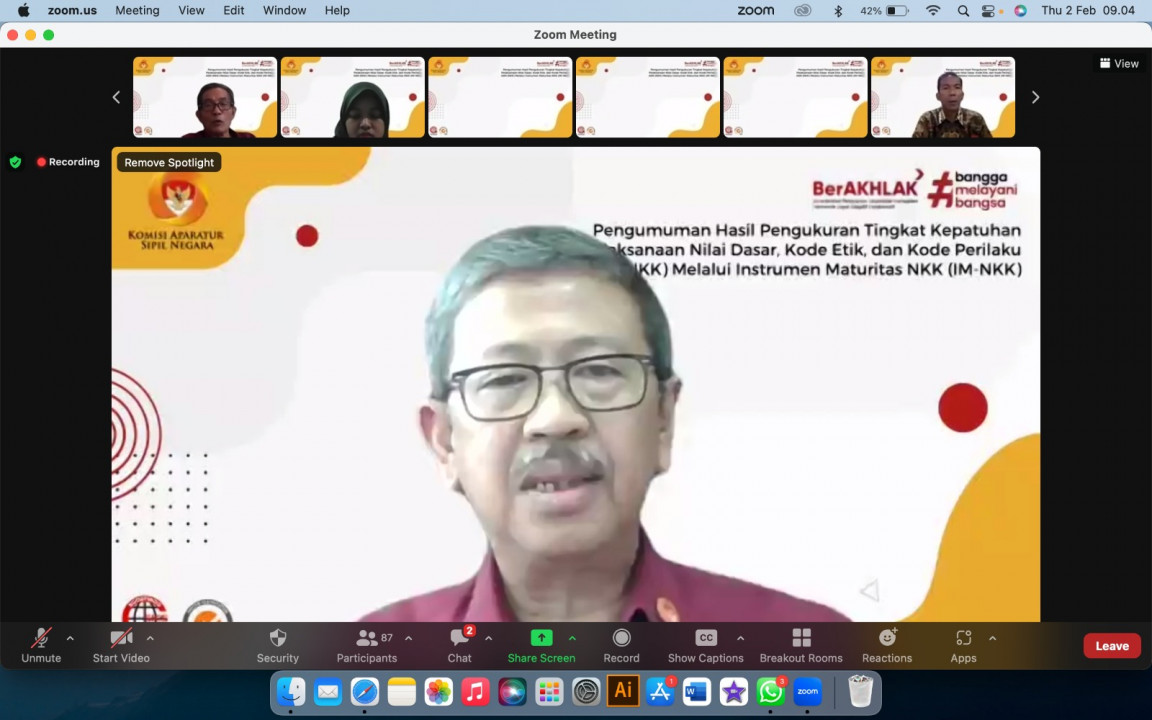Viewport: 1152px width, 720px height.
Task: Expand video options next to Start Video
Action: tap(150, 638)
